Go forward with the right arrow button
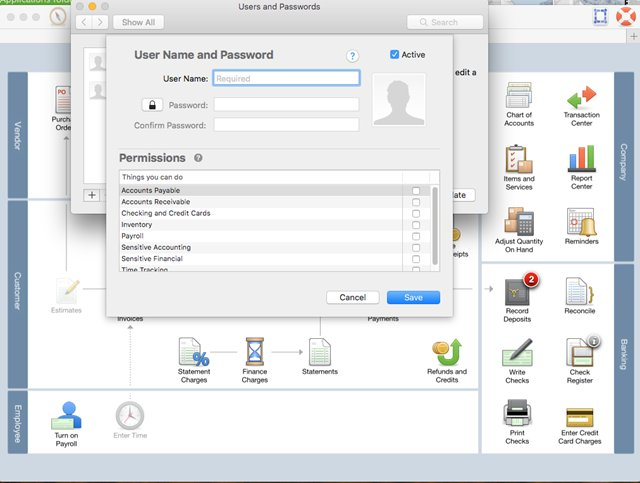Screen dimensions: 640x483 click(100, 22)
